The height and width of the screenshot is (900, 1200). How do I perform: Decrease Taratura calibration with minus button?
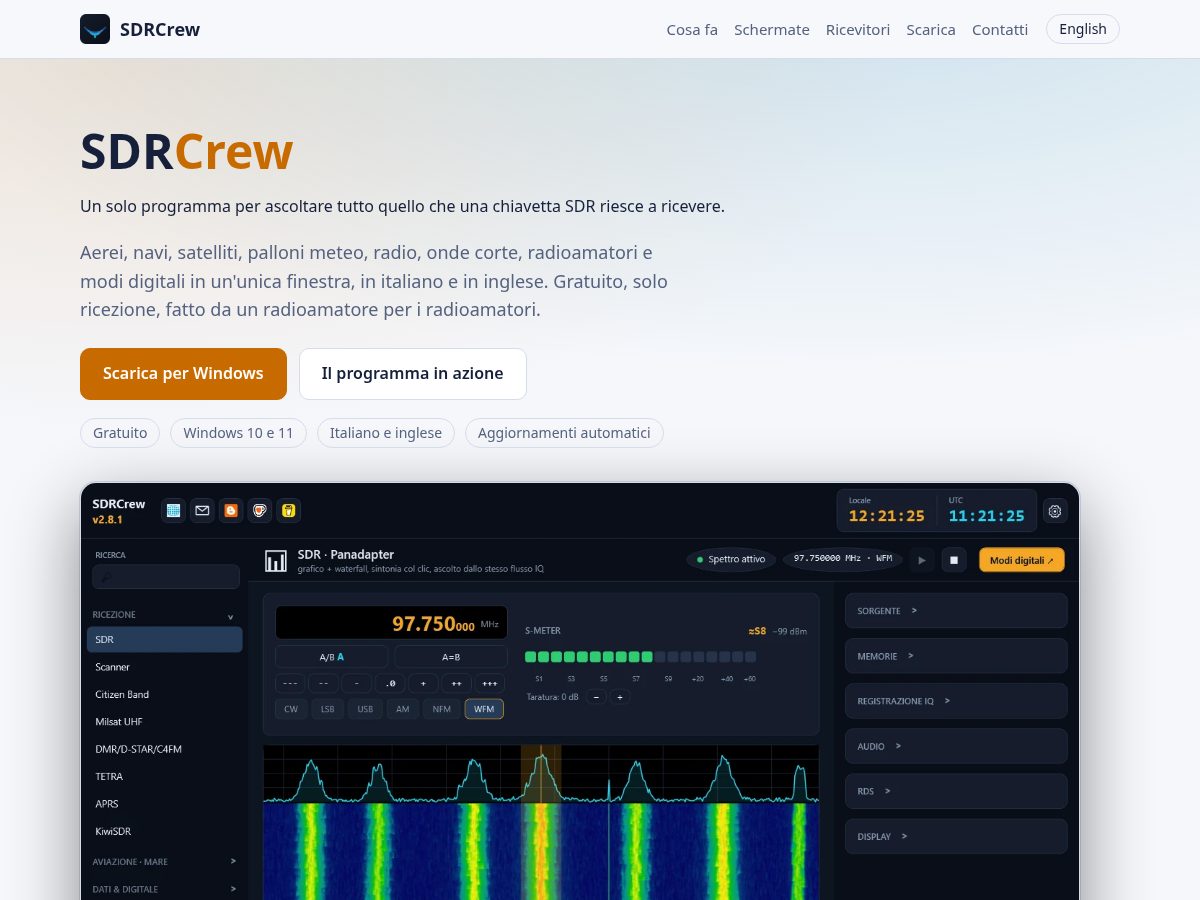(597, 697)
